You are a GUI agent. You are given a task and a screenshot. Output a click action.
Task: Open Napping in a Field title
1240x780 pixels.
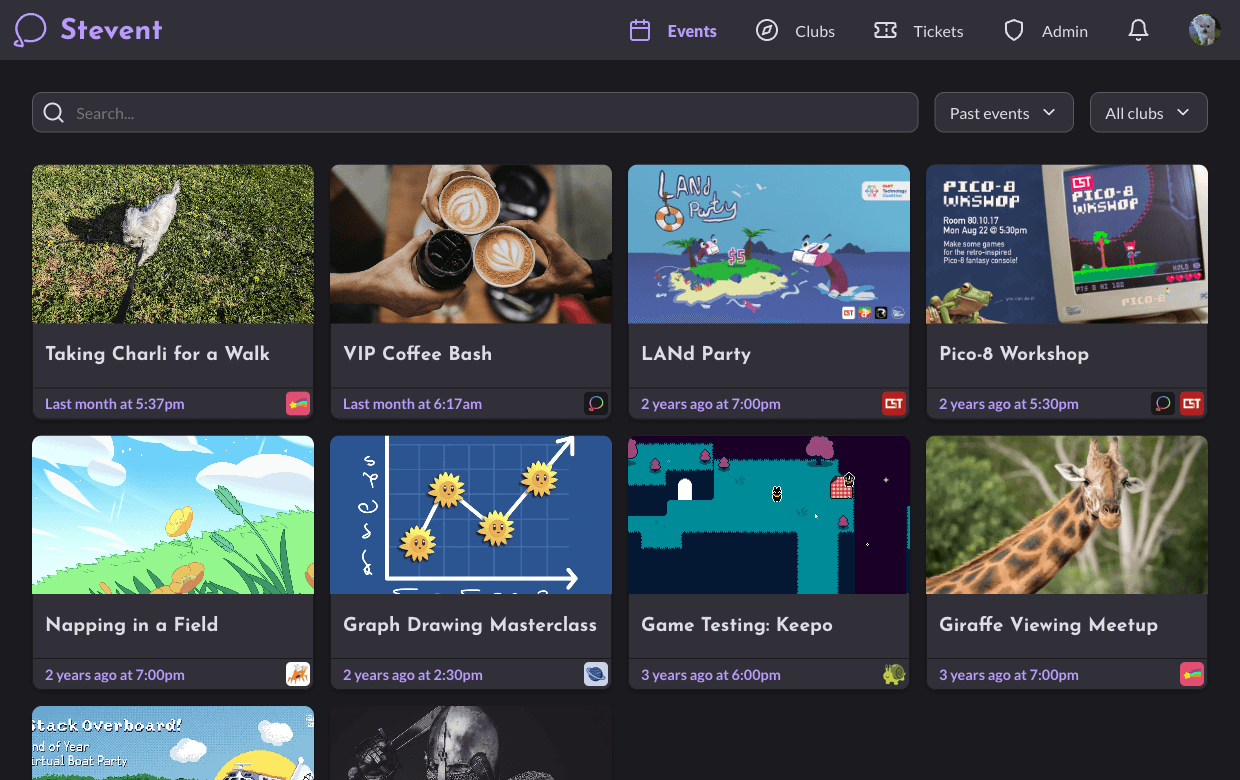click(131, 625)
